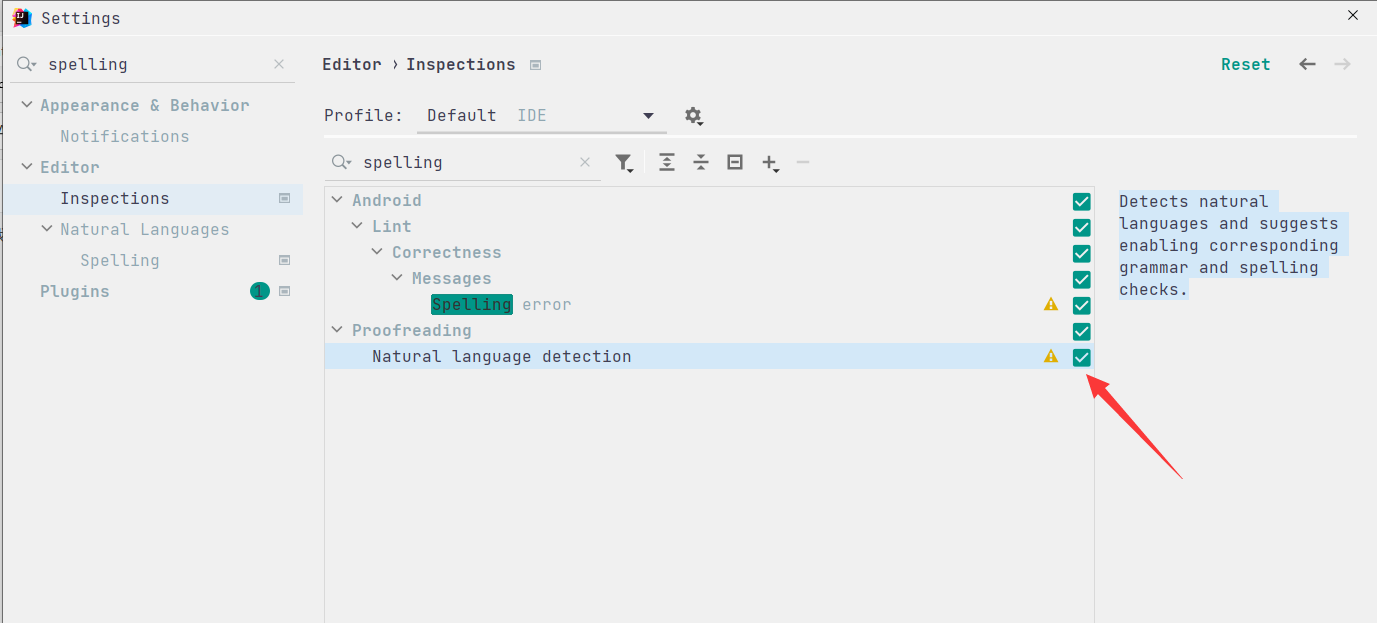The image size is (1377, 623).
Task: Click the Settings window title text
Action: [81, 18]
